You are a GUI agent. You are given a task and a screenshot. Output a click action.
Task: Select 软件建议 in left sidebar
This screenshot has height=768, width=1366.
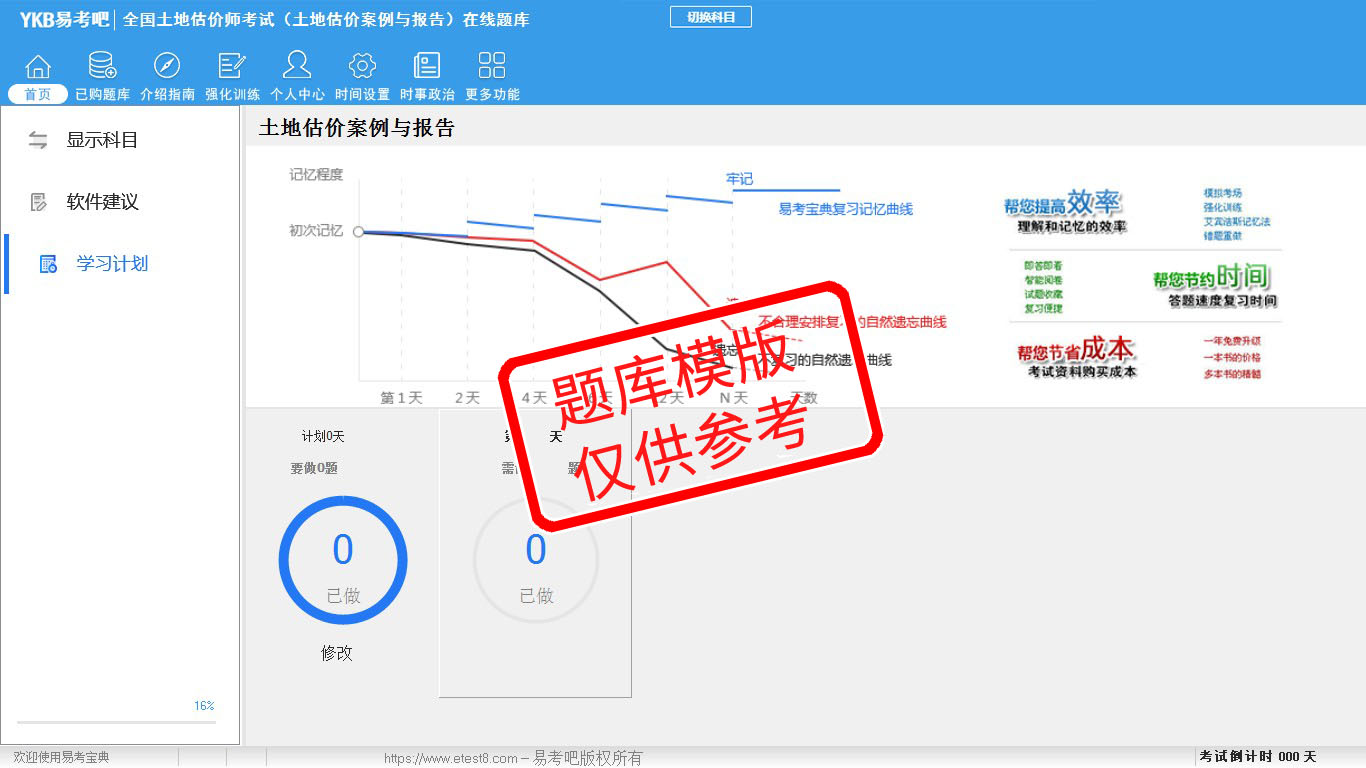point(101,203)
